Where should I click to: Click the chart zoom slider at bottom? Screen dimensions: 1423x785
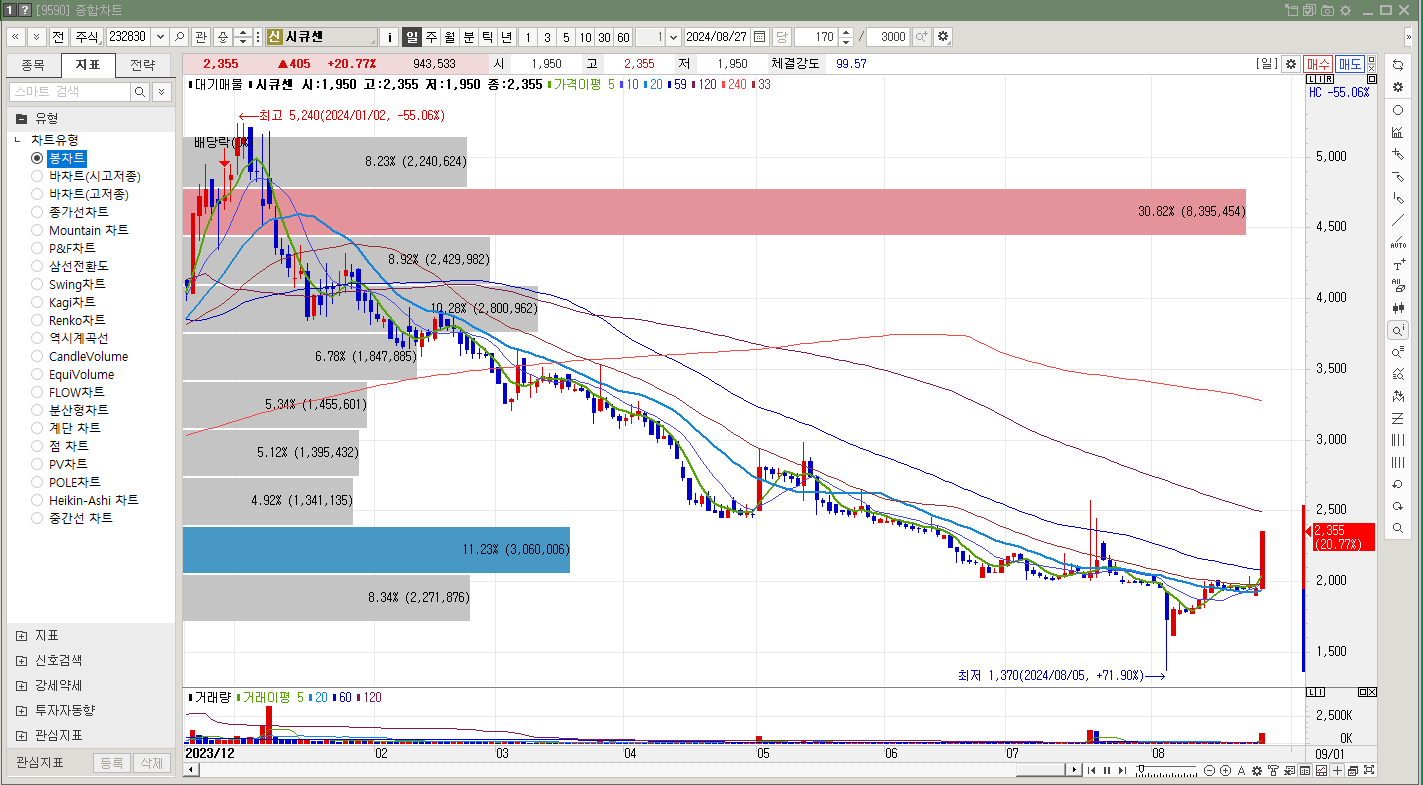(1166, 770)
